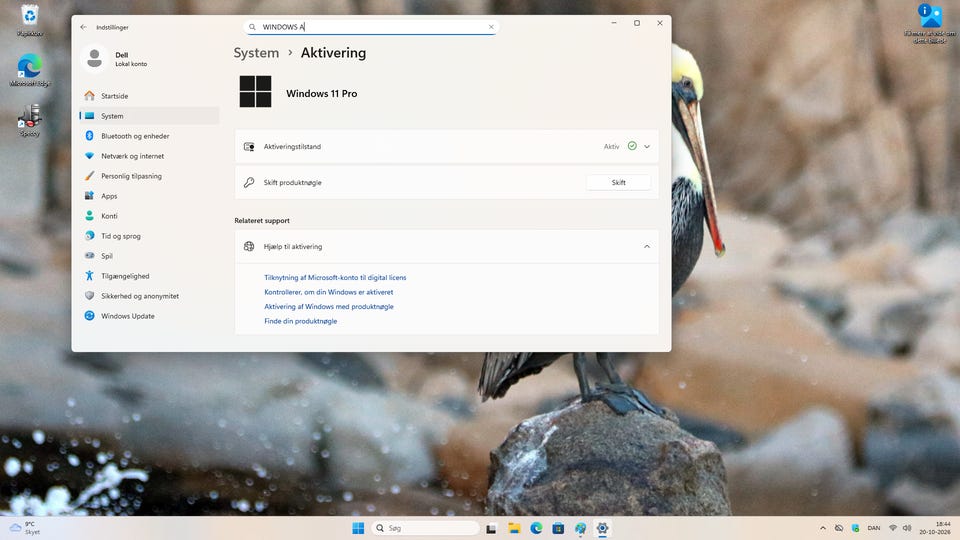The image size is (960, 540).
Task: Click the key icon beside Skift produktnøgle
Action: coord(249,182)
